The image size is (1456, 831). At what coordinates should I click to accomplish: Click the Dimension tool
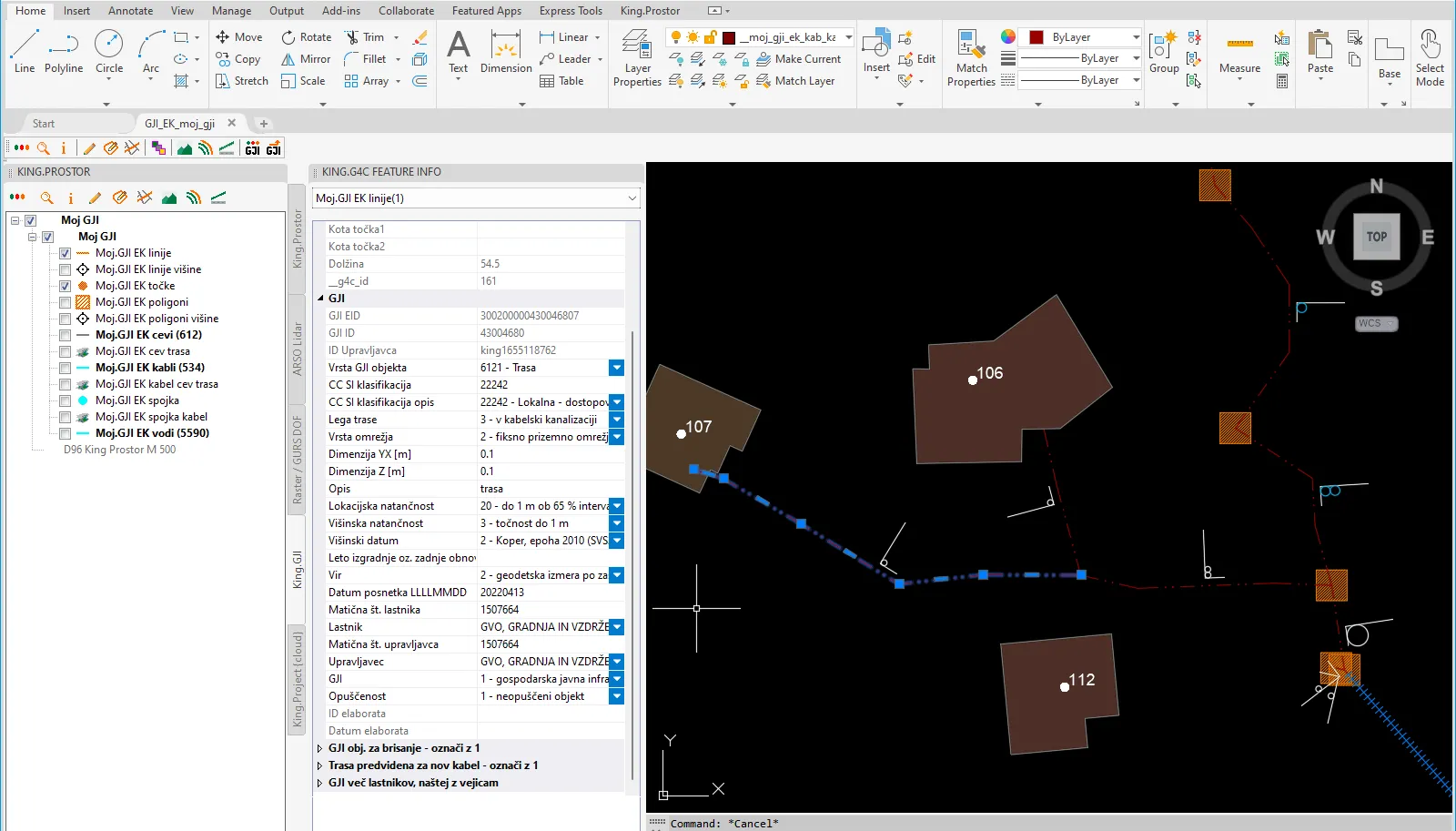506,51
